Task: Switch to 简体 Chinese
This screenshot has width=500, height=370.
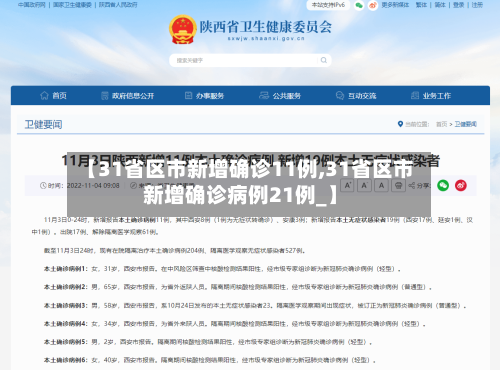Action: point(440,5)
